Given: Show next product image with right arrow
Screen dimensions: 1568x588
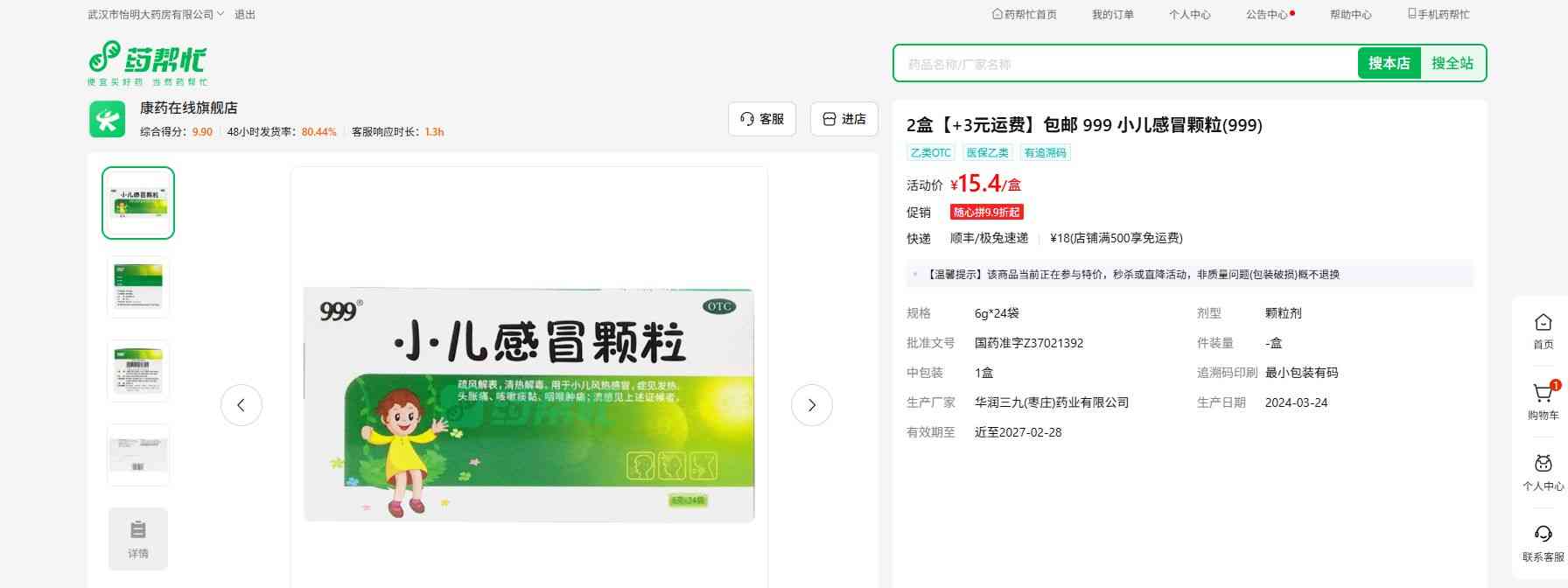Looking at the screenshot, I should pyautogui.click(x=811, y=405).
